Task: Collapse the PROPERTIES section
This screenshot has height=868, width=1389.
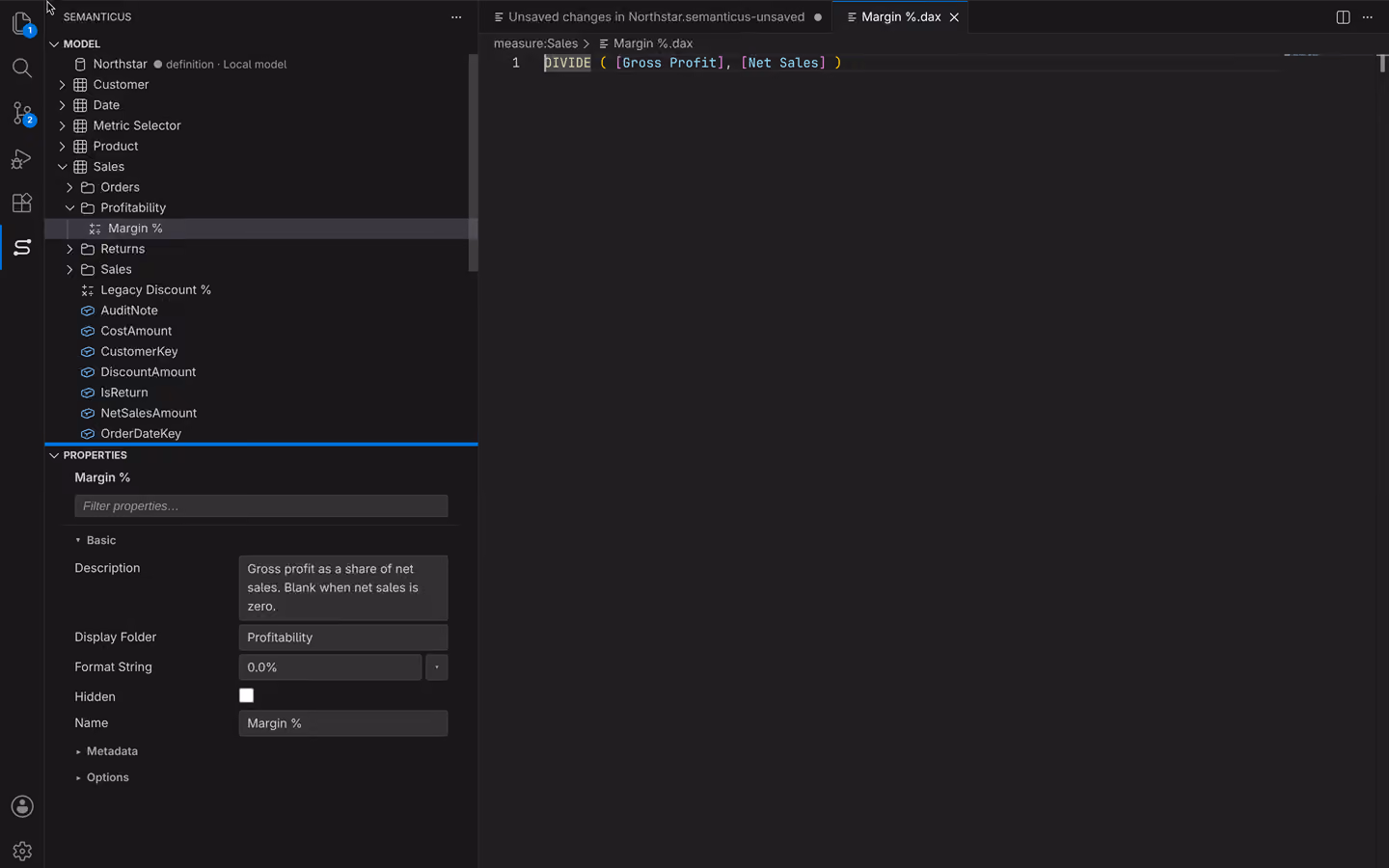Action: point(54,455)
